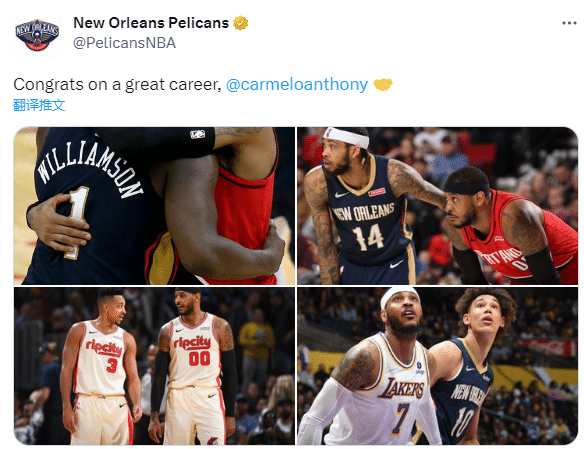This screenshot has height=449, width=584.
Task: Click the gold verified badge icon
Action: coord(241,23)
